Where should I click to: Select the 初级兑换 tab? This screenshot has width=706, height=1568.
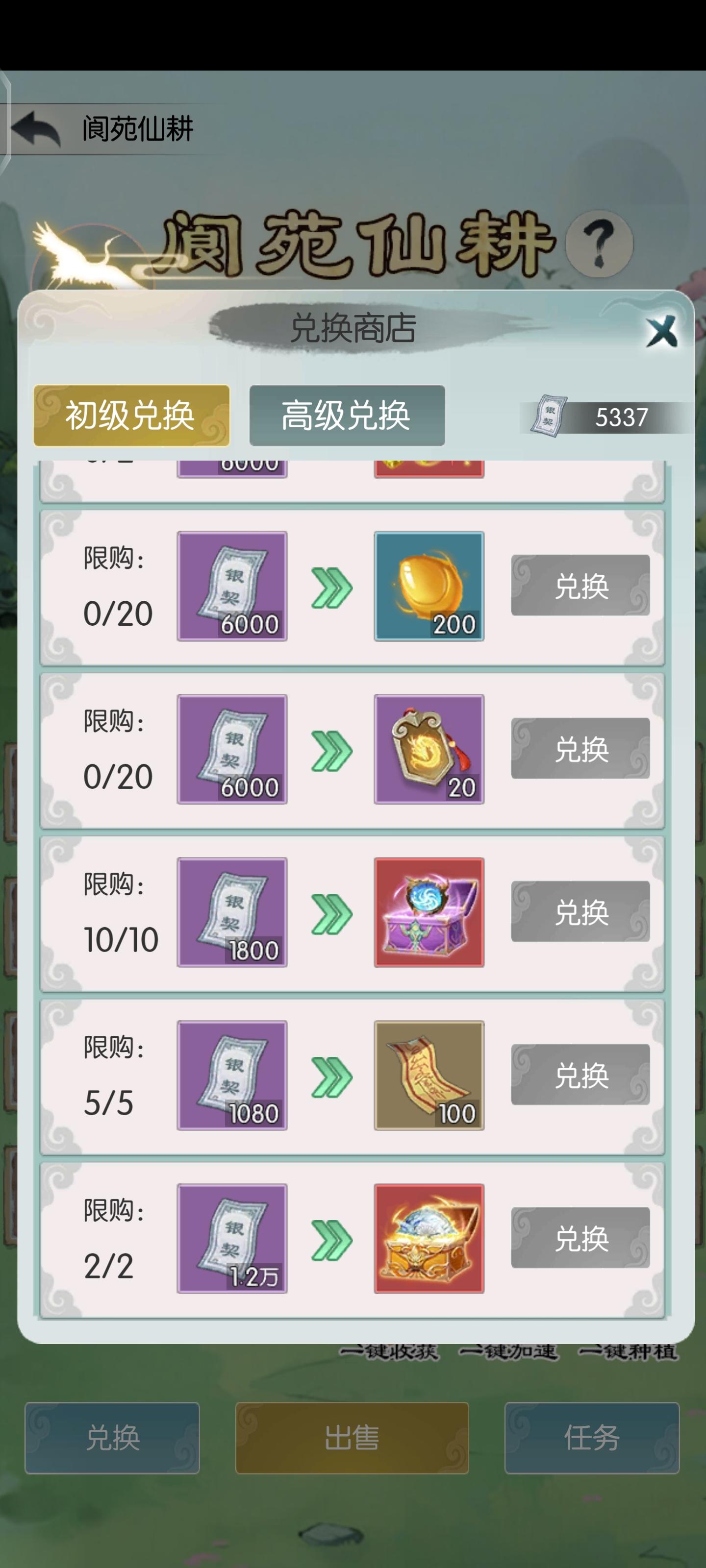point(131,416)
